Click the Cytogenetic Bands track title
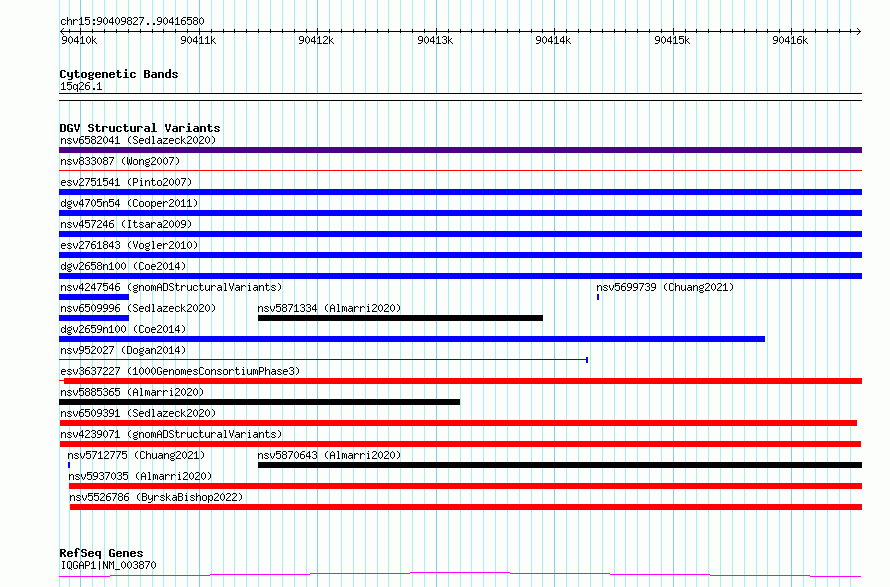890x587 pixels. [119, 74]
